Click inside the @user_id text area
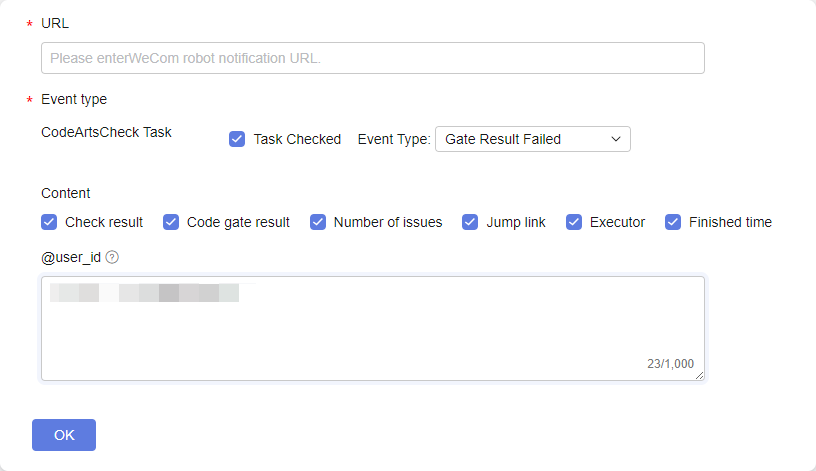 click(x=373, y=328)
